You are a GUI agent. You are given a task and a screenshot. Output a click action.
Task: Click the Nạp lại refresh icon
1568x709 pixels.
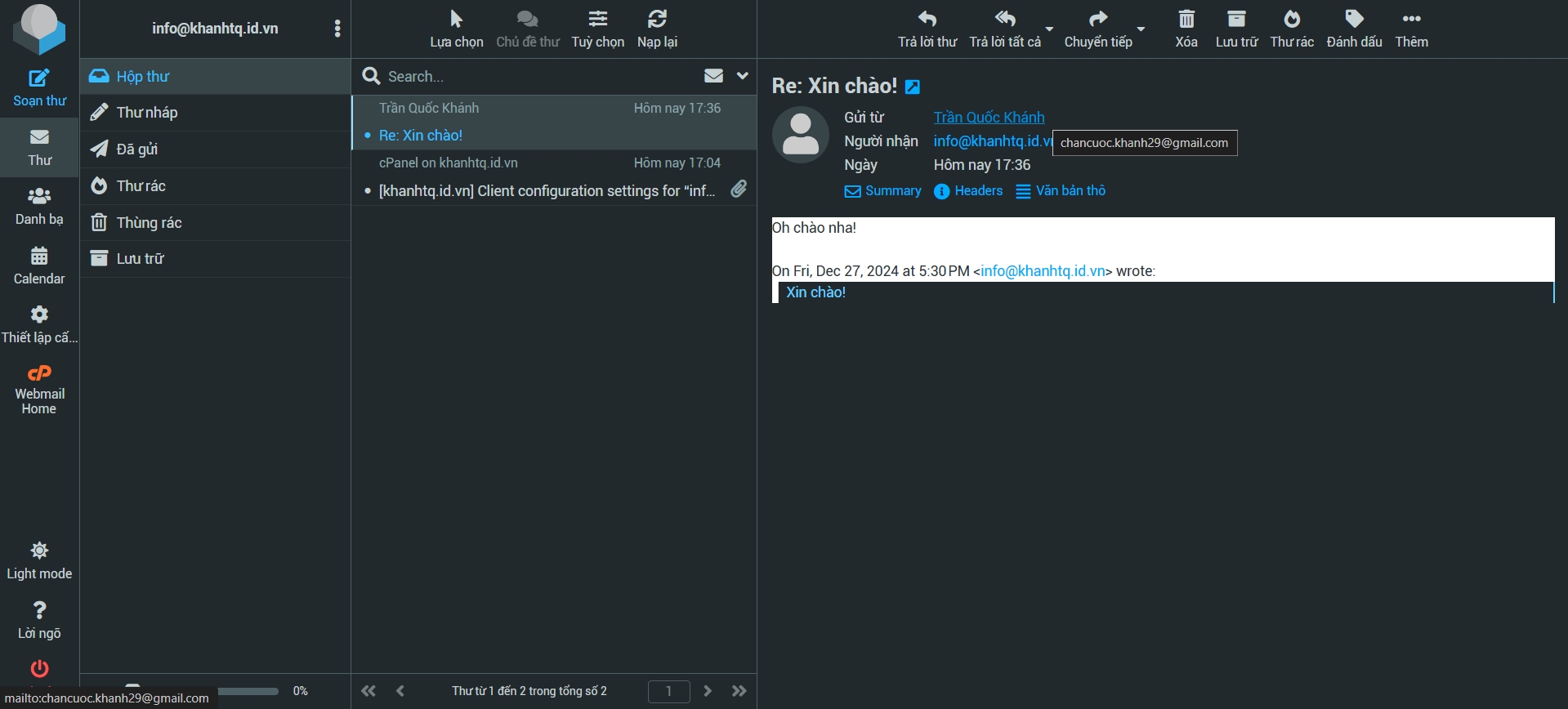(x=657, y=19)
